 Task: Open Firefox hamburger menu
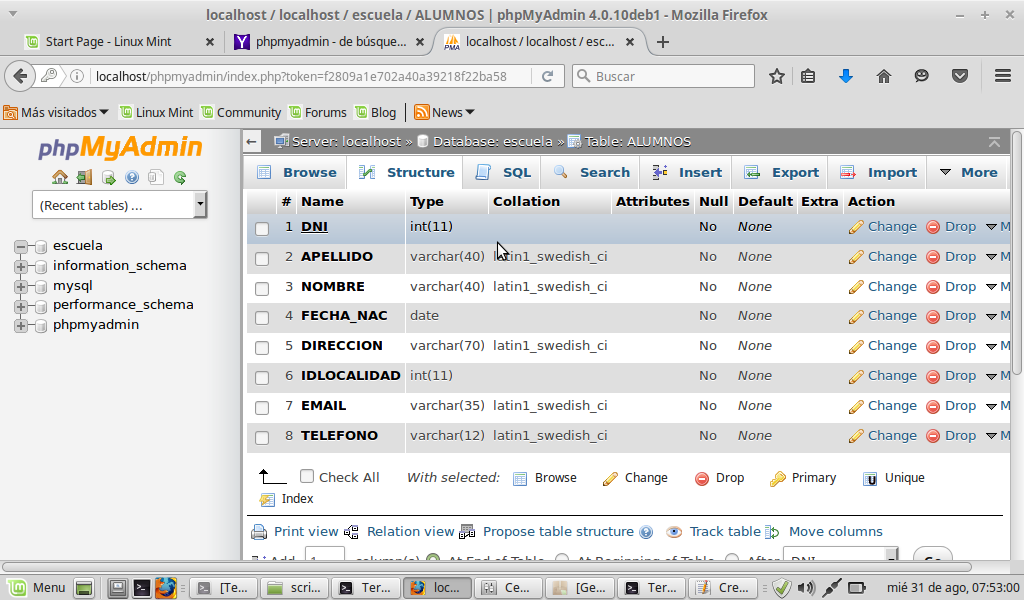pyautogui.click(x=1003, y=76)
